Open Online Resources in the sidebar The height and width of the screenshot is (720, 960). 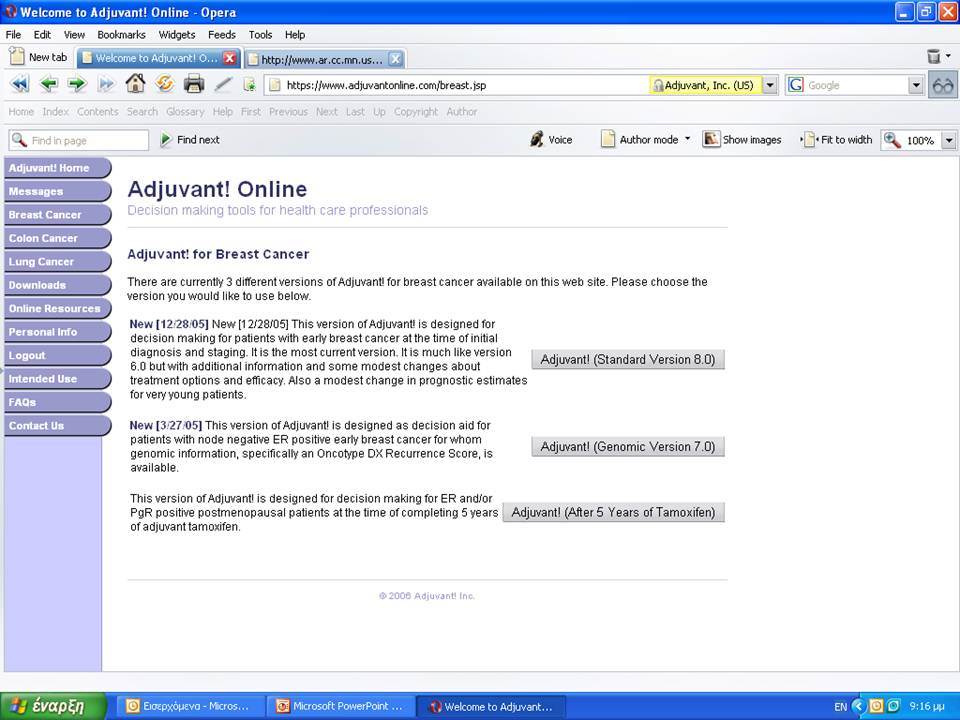58,309
